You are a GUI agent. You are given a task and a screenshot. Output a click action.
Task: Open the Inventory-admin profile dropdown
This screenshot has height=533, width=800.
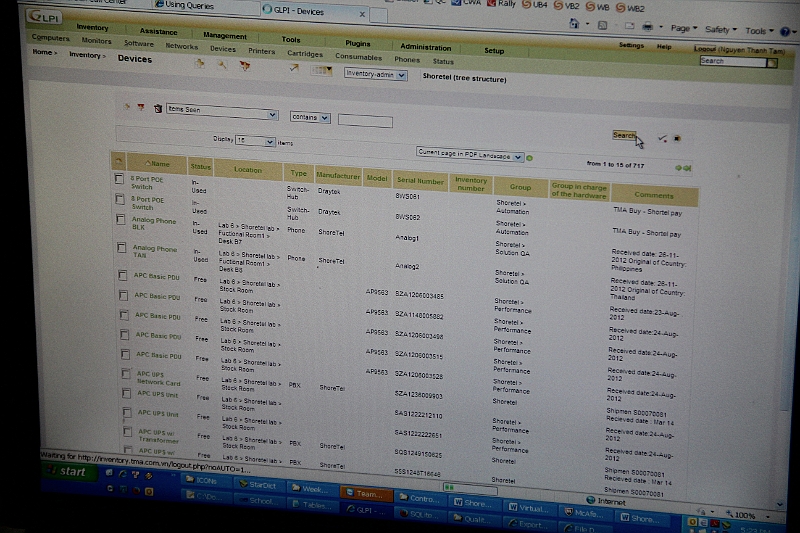pyautogui.click(x=376, y=74)
